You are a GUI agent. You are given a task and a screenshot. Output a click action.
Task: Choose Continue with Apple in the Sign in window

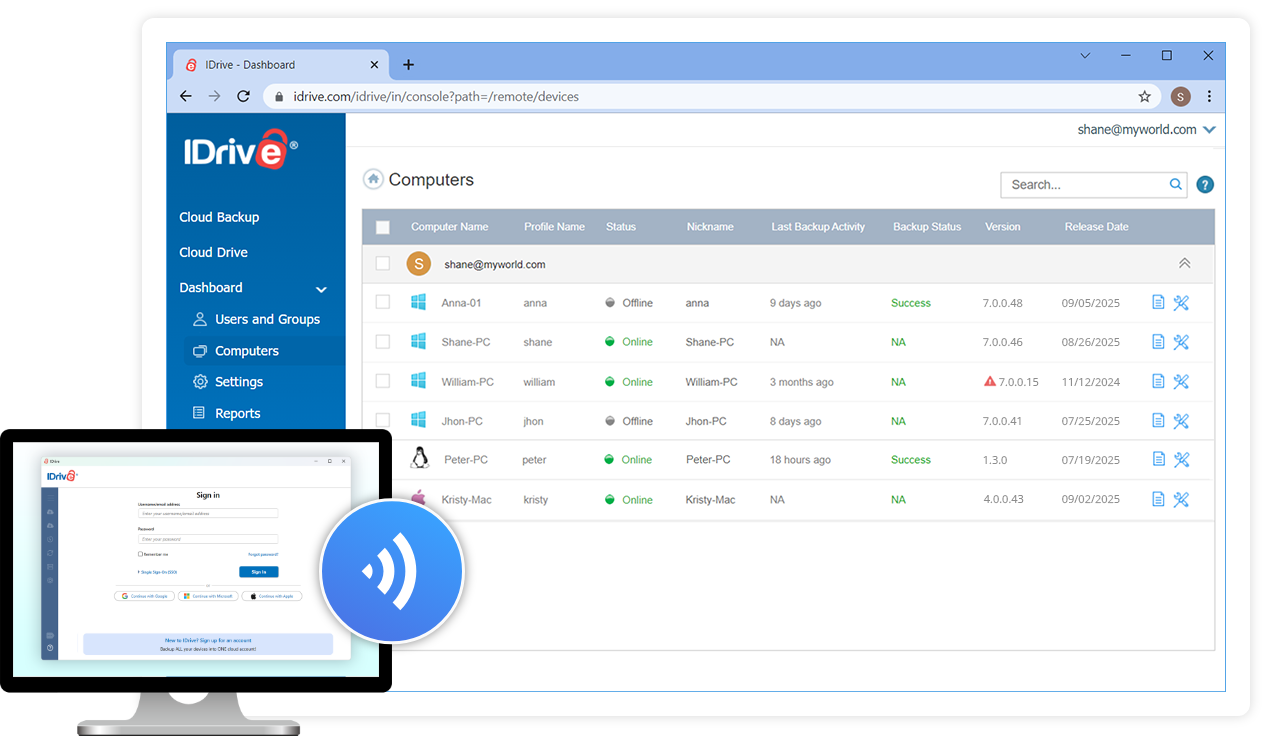pos(272,596)
